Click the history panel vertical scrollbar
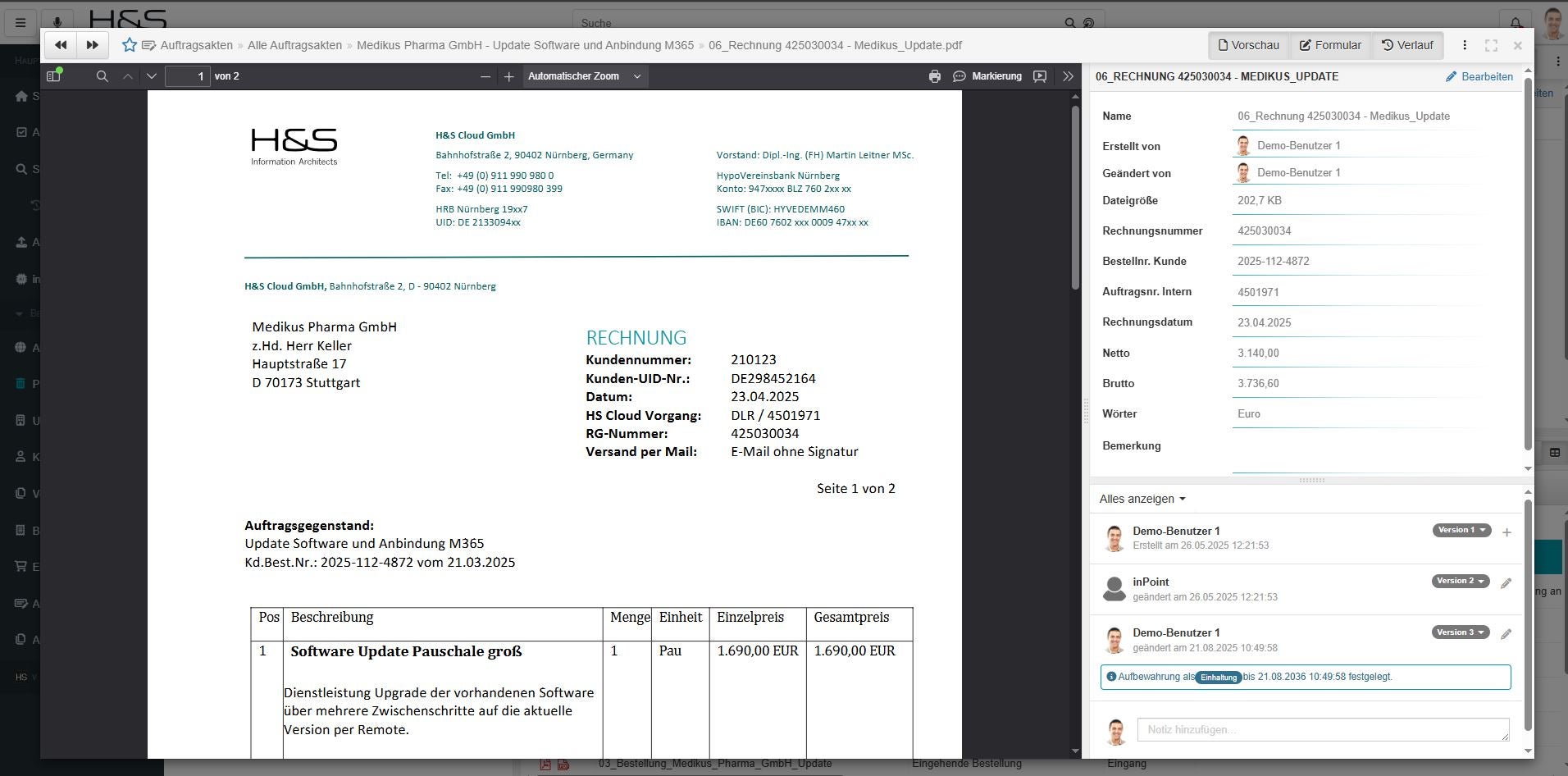Image resolution: width=1568 pixels, height=776 pixels. [x=1528, y=615]
